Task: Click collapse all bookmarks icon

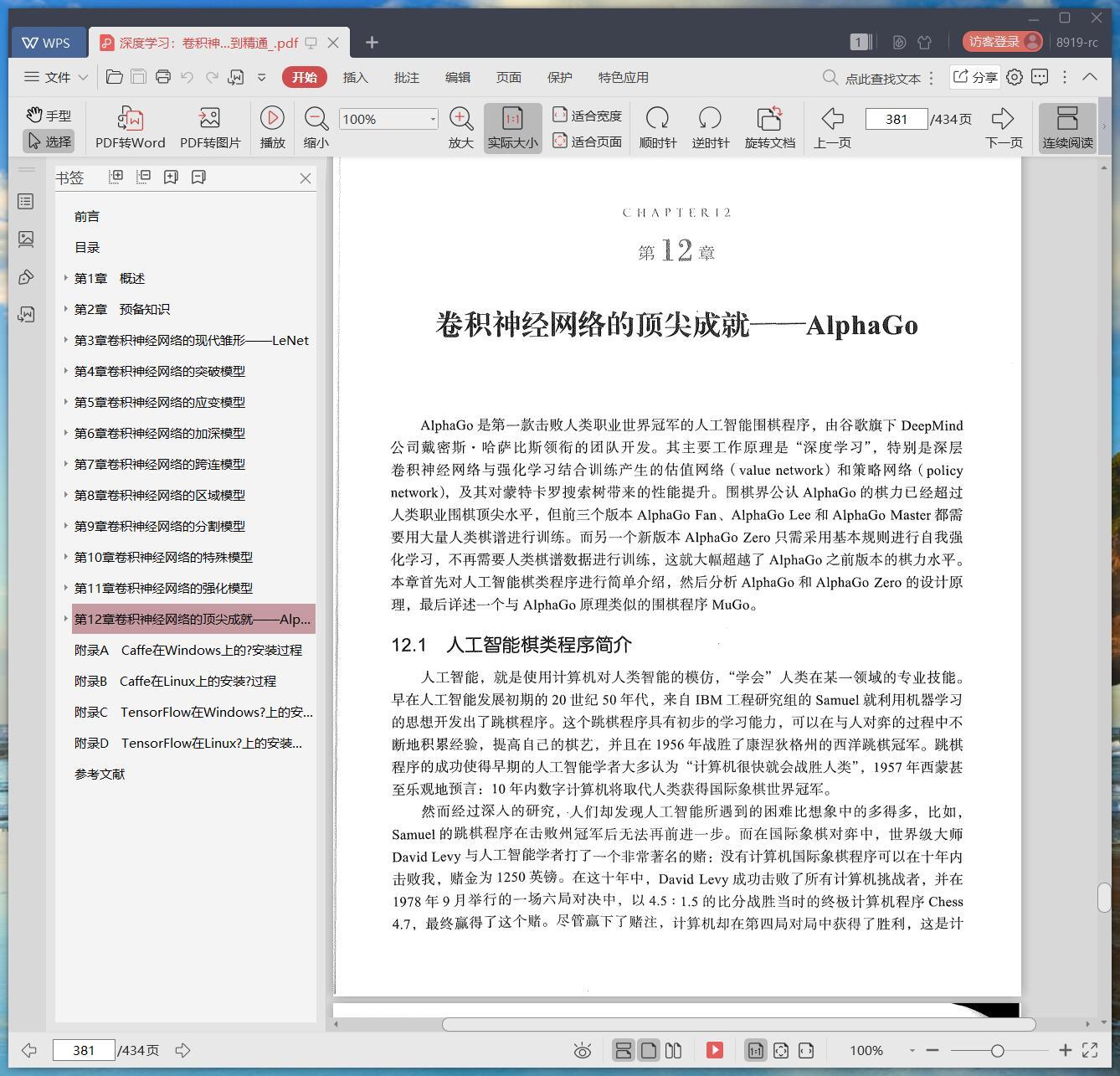Action: tap(143, 177)
